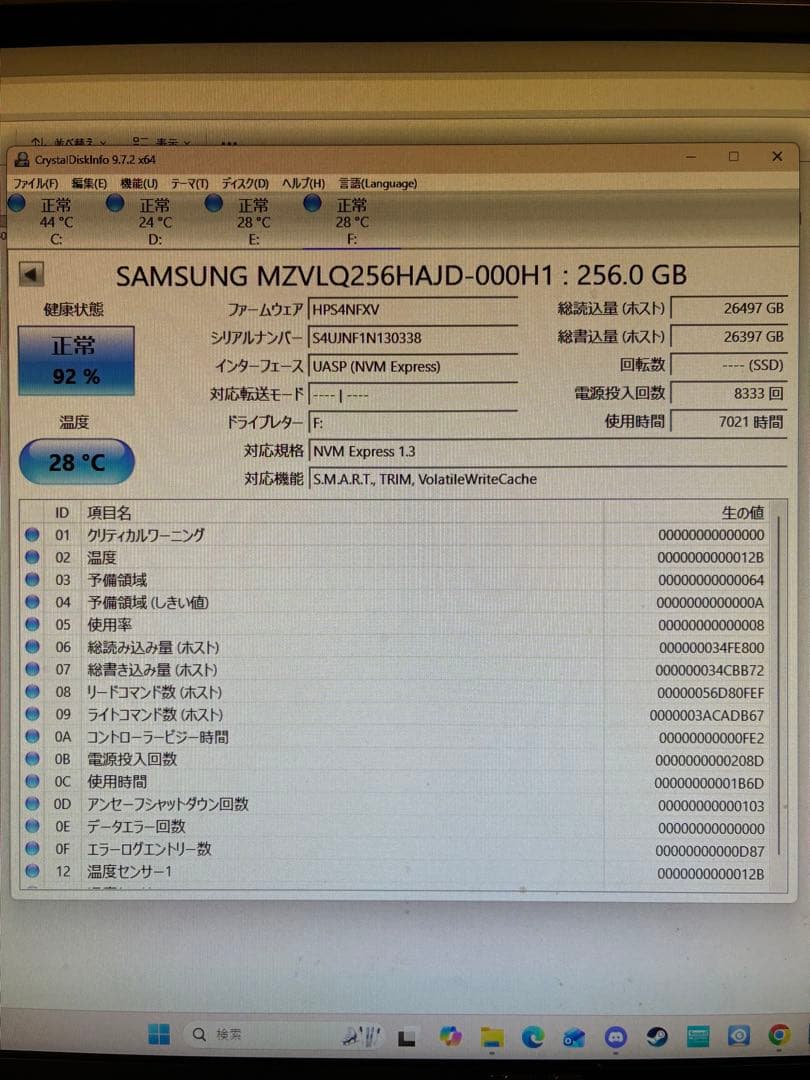810x1080 pixels.
Task: Click the firmware field HPS4NFXV
Action: click(x=413, y=309)
